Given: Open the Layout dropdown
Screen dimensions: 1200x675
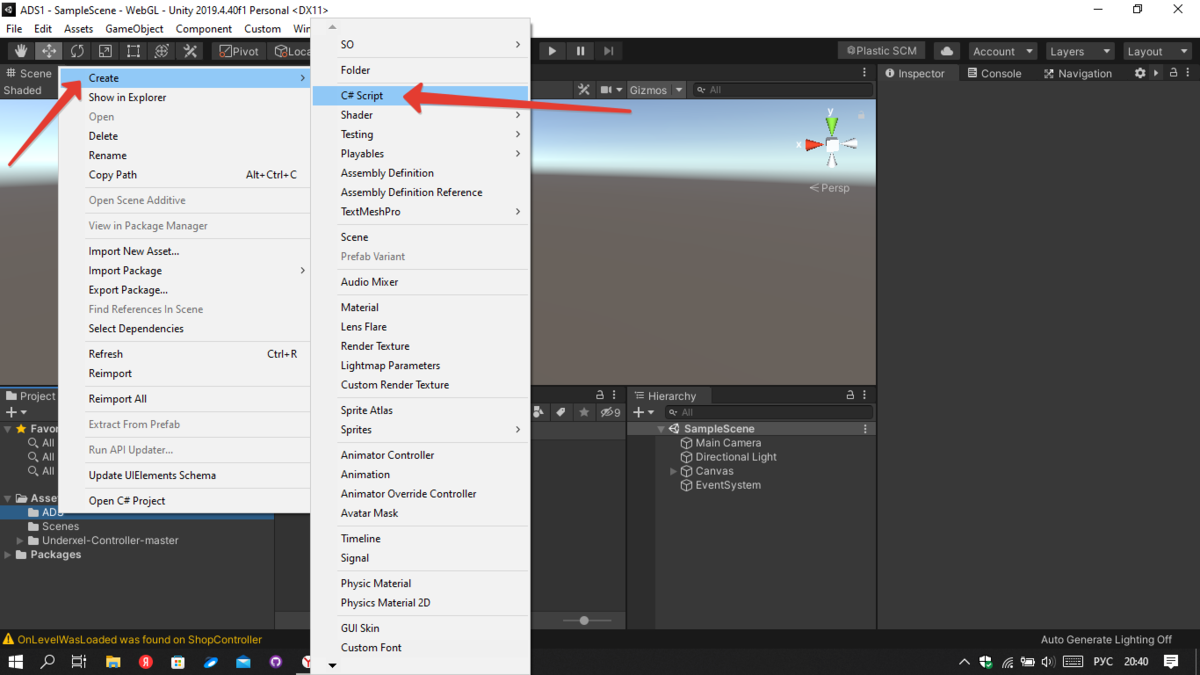Looking at the screenshot, I should click(x=1157, y=51).
